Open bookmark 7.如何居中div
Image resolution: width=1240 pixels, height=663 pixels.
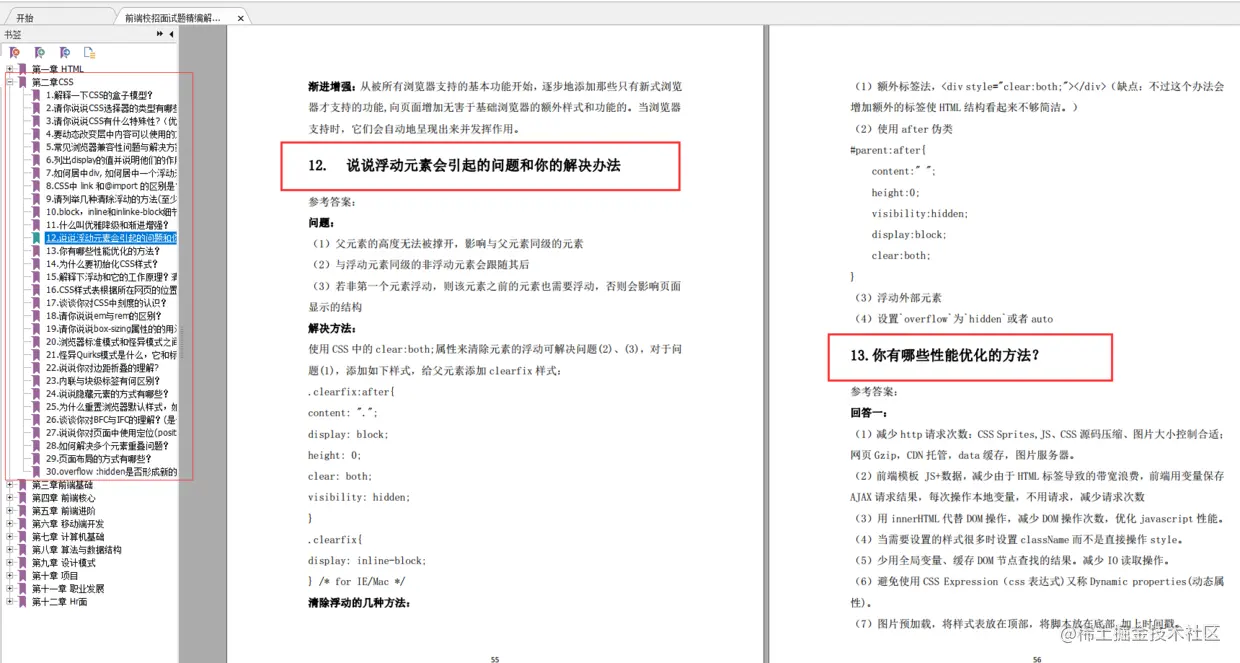pyautogui.click(x=112, y=173)
